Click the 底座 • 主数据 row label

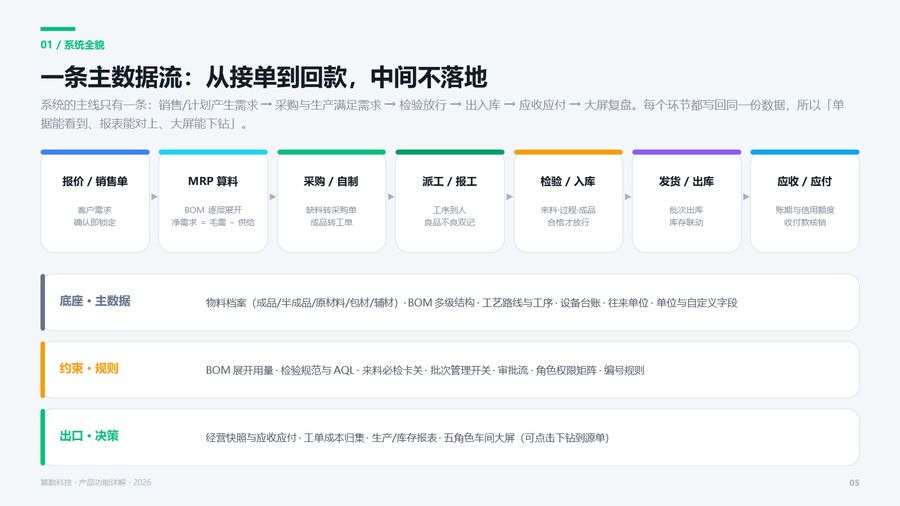[95, 301]
